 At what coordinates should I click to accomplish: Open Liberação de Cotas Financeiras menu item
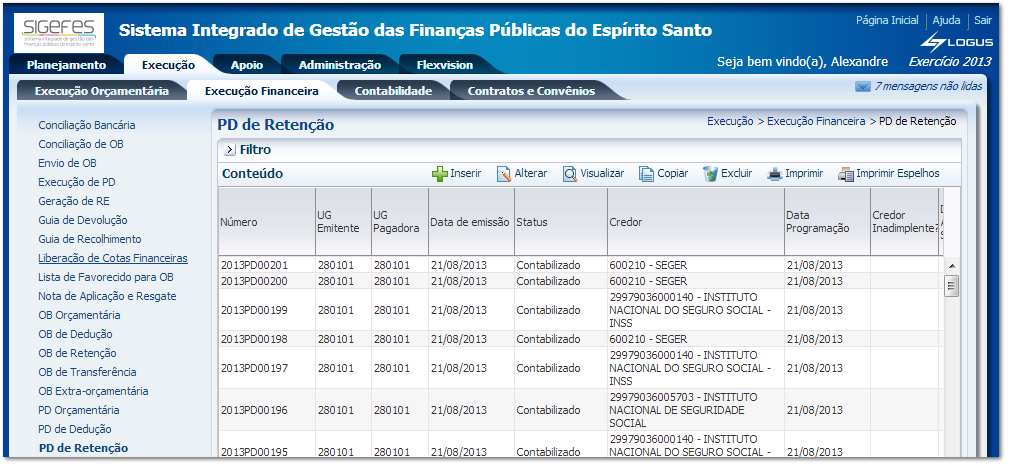point(113,258)
